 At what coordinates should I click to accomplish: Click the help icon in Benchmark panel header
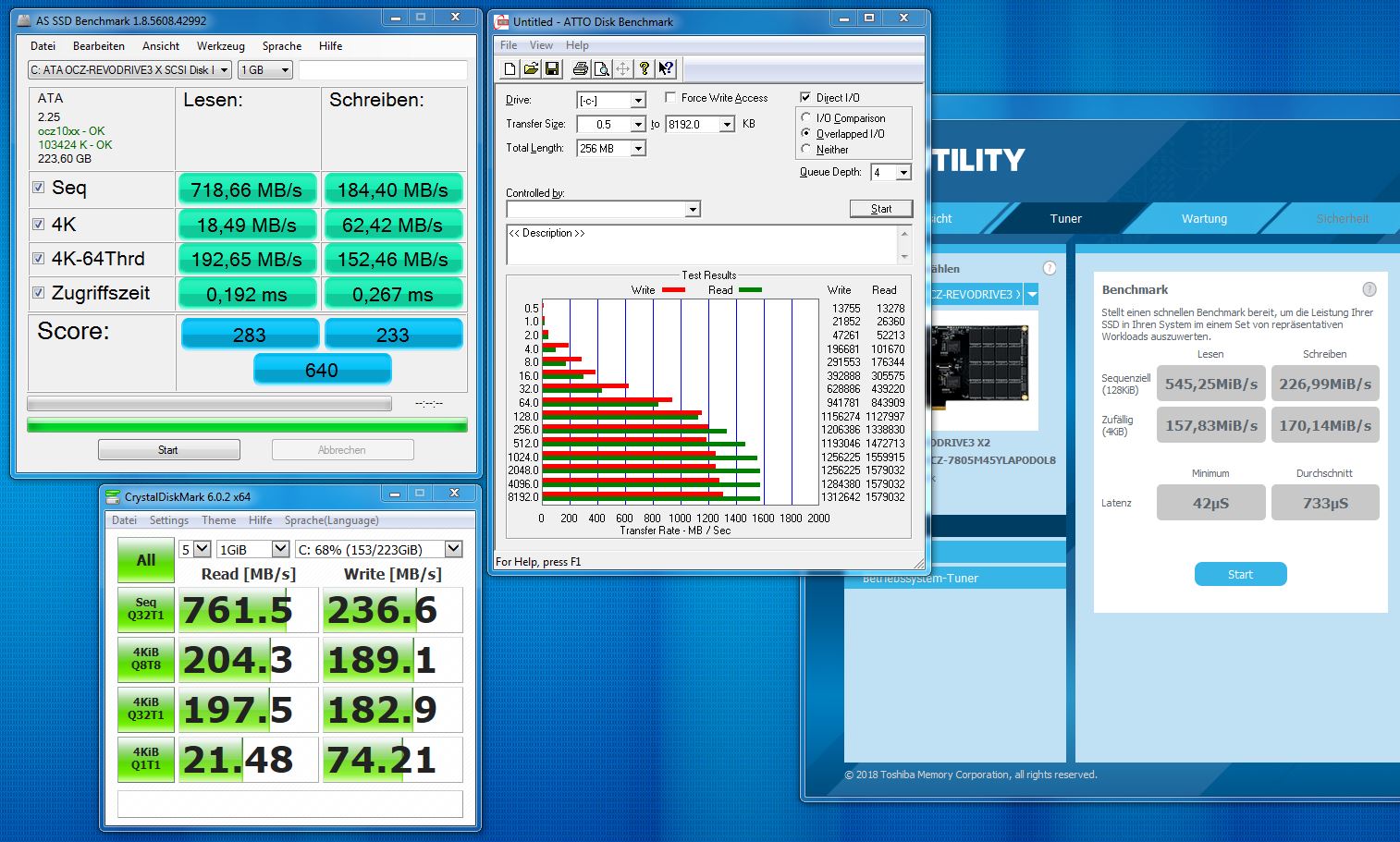(1369, 289)
